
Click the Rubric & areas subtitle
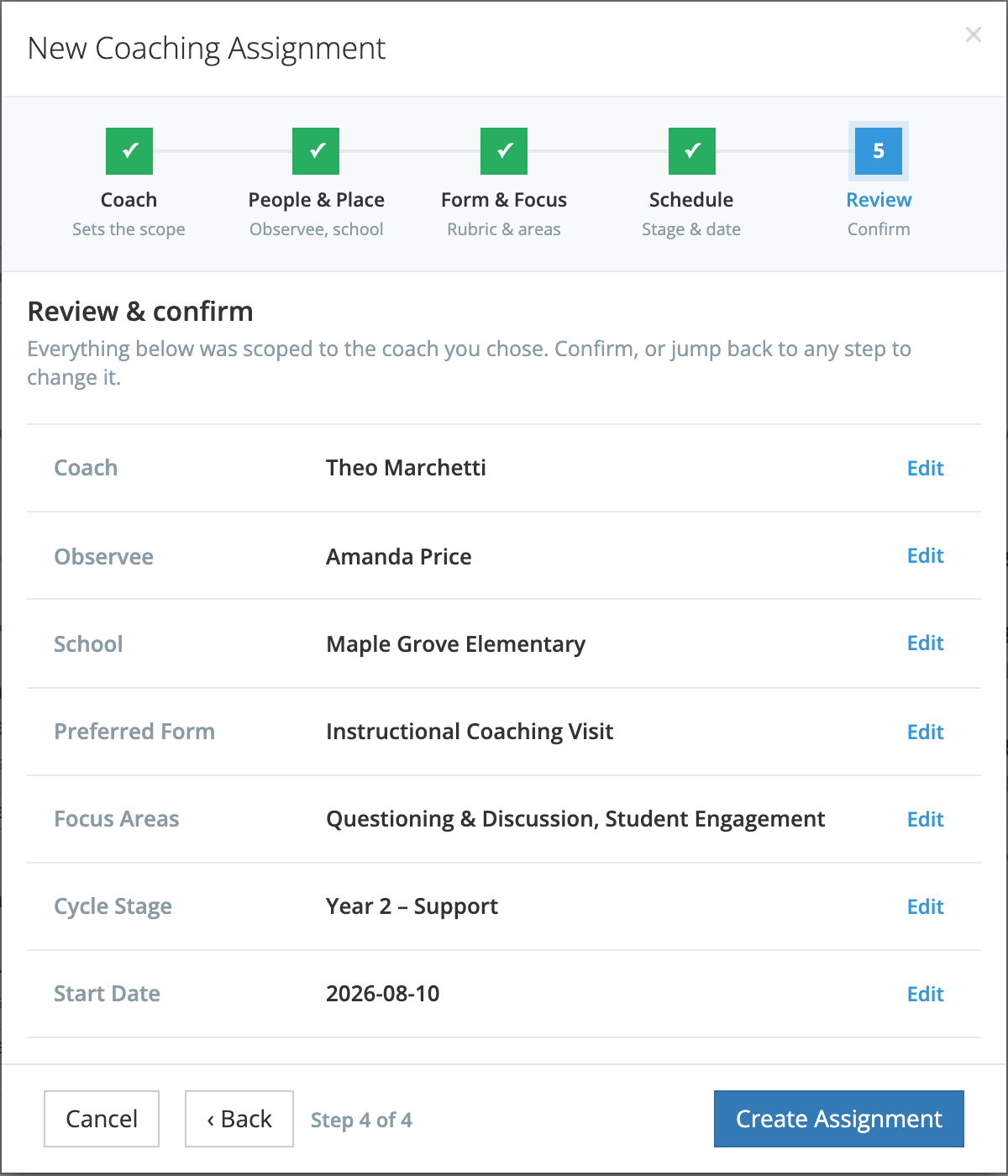coord(504,229)
